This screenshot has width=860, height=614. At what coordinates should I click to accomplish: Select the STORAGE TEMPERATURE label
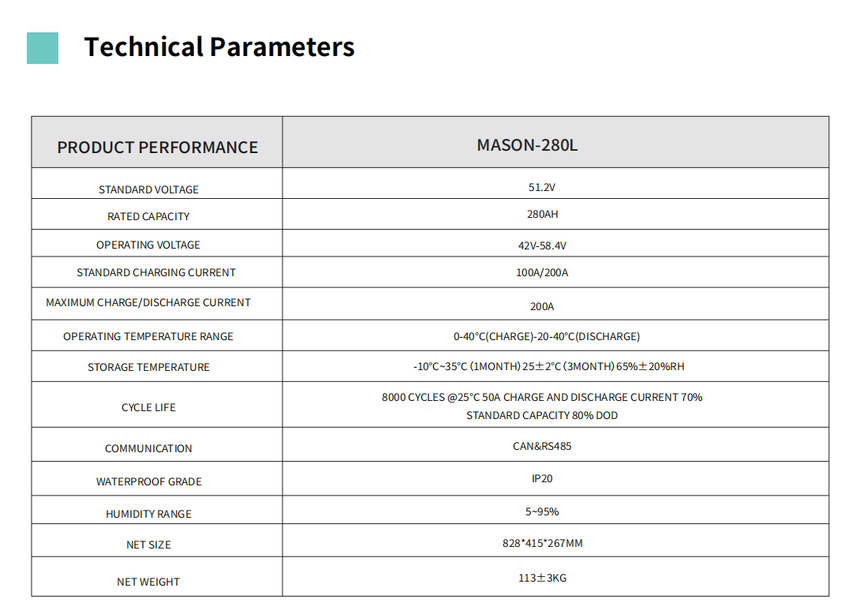[x=149, y=367]
